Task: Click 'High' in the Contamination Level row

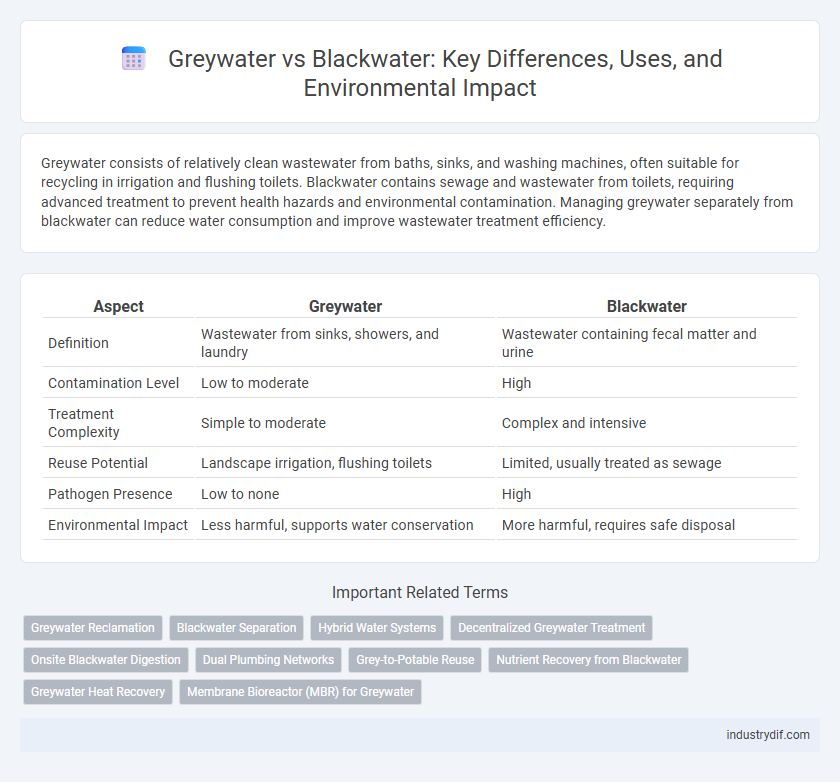Action: click(x=647, y=383)
